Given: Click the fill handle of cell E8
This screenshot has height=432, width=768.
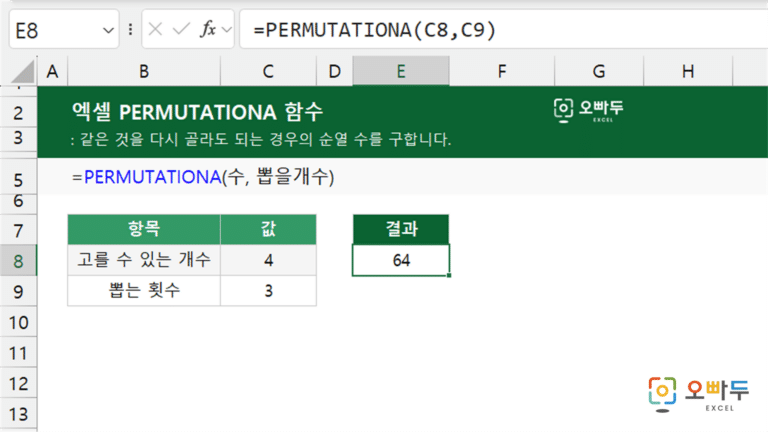Looking at the screenshot, I should 449,275.
